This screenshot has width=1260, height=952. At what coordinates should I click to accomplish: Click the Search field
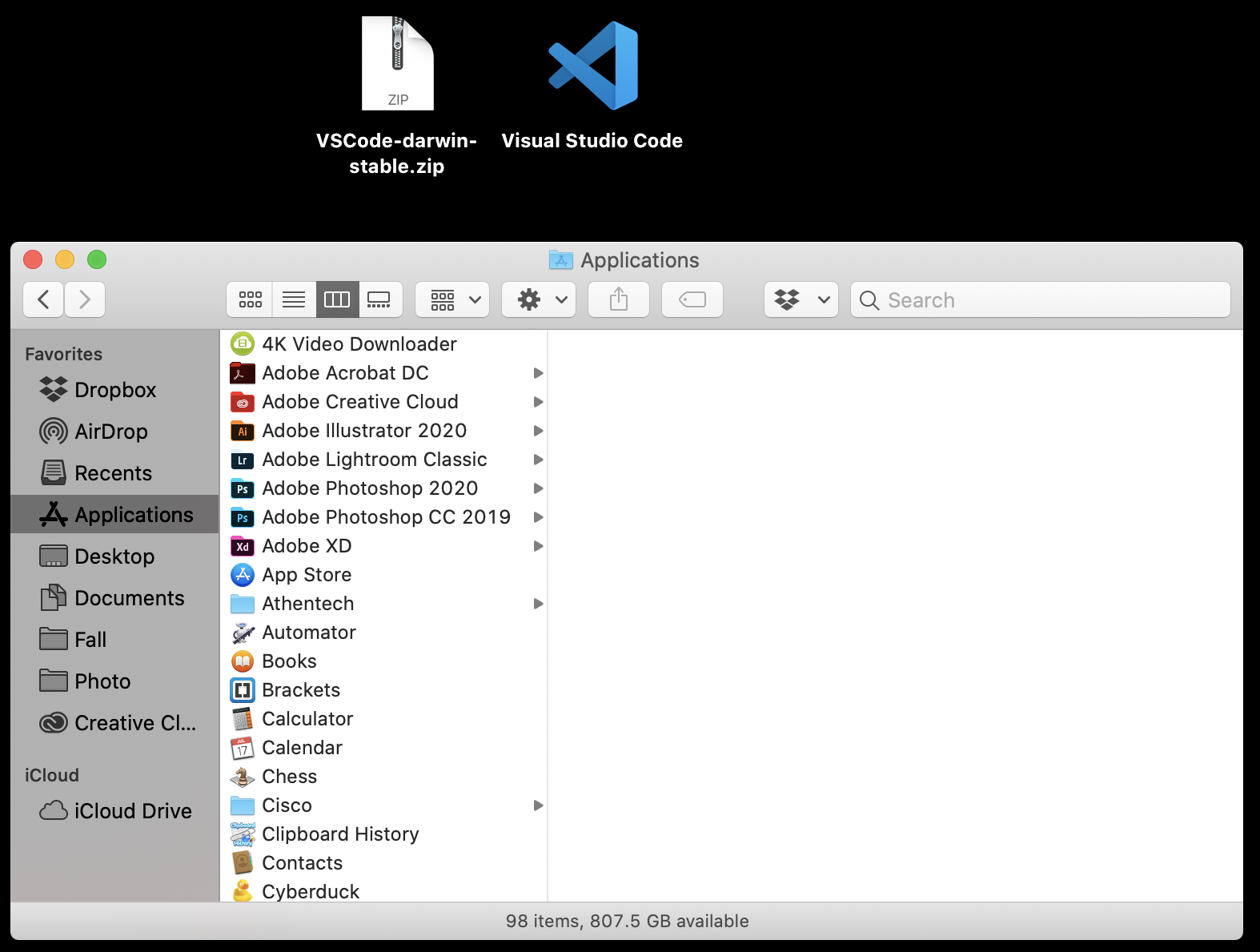1041,299
